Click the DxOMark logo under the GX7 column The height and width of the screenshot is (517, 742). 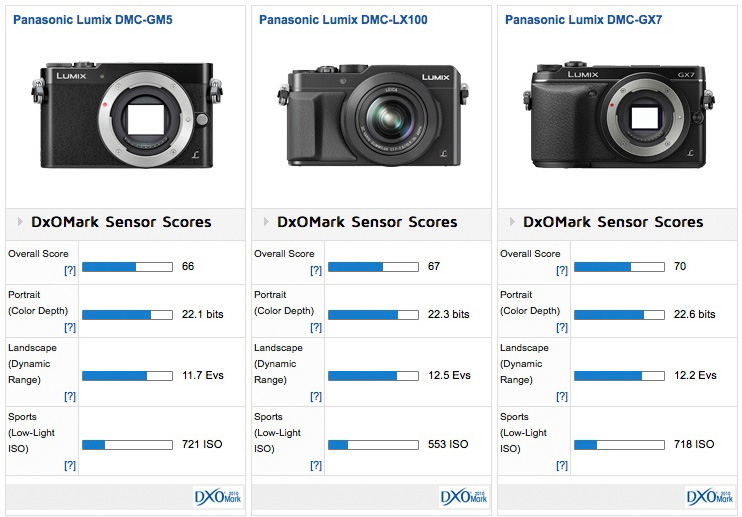(710, 497)
